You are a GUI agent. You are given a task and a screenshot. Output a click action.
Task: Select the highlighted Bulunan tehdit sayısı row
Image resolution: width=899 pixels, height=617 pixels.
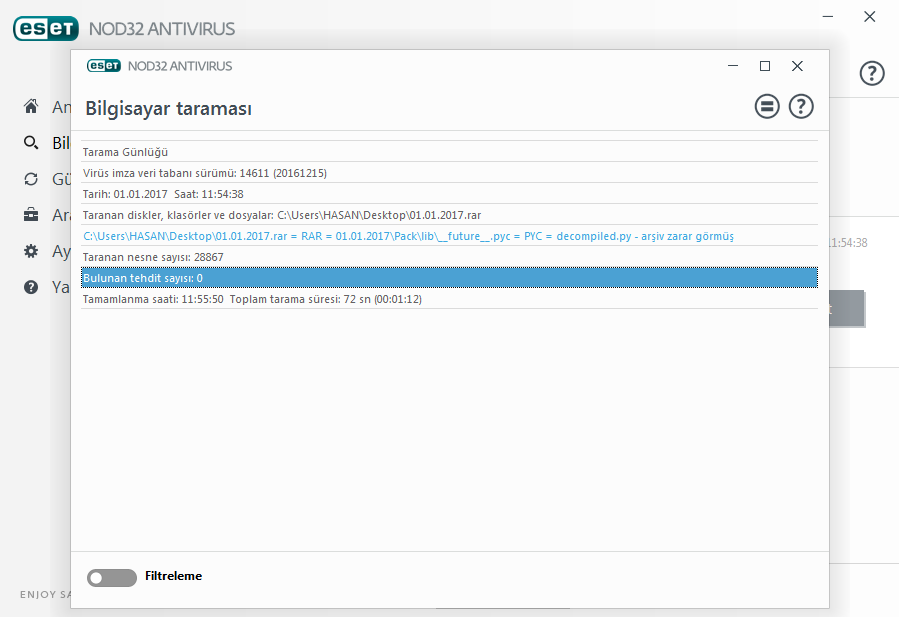(449, 277)
